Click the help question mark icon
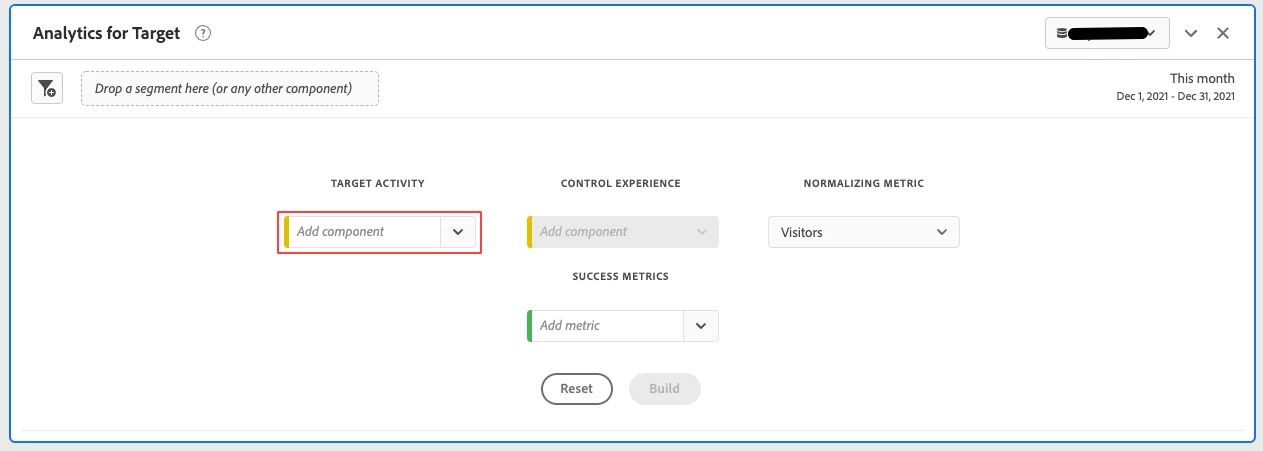The height and width of the screenshot is (451, 1263). pyautogui.click(x=203, y=33)
